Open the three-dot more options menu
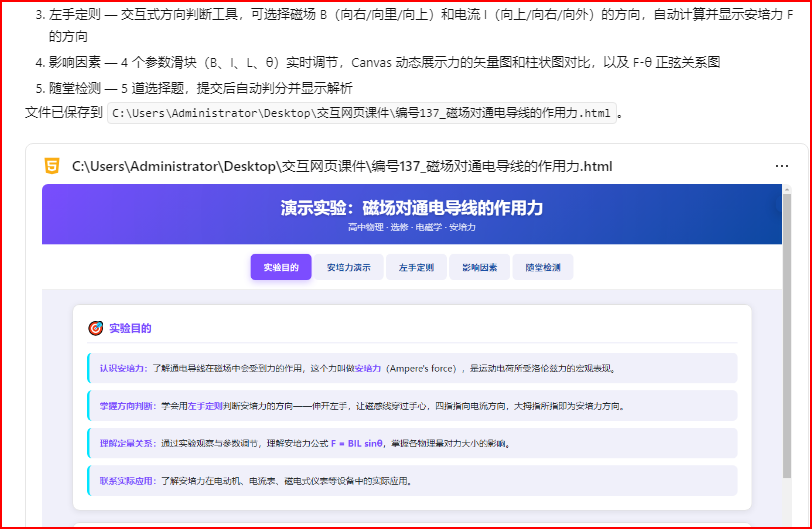 pyautogui.click(x=781, y=166)
